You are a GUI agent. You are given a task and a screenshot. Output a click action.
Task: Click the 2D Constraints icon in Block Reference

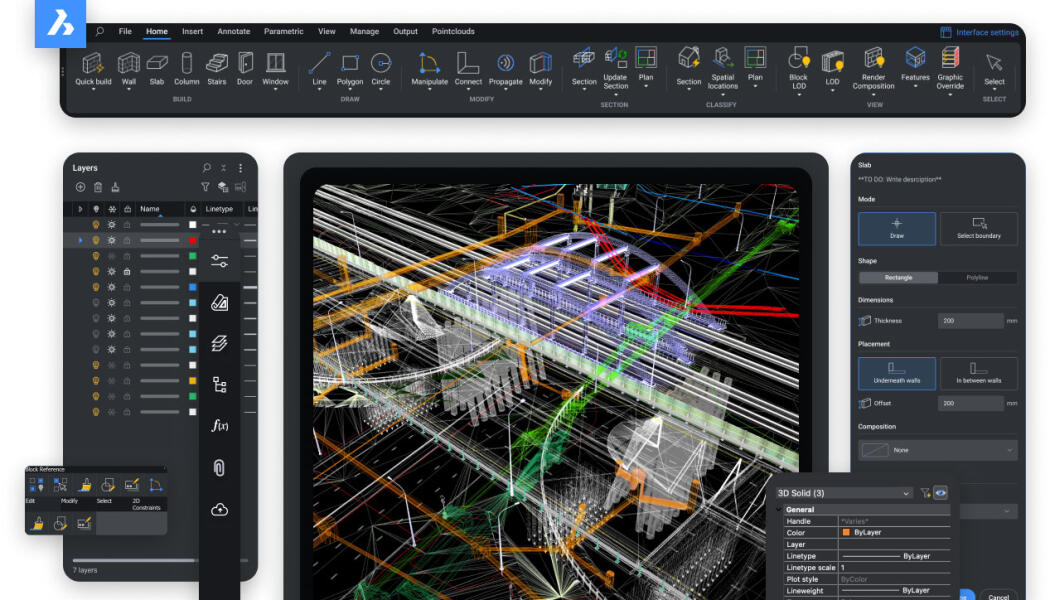155,485
